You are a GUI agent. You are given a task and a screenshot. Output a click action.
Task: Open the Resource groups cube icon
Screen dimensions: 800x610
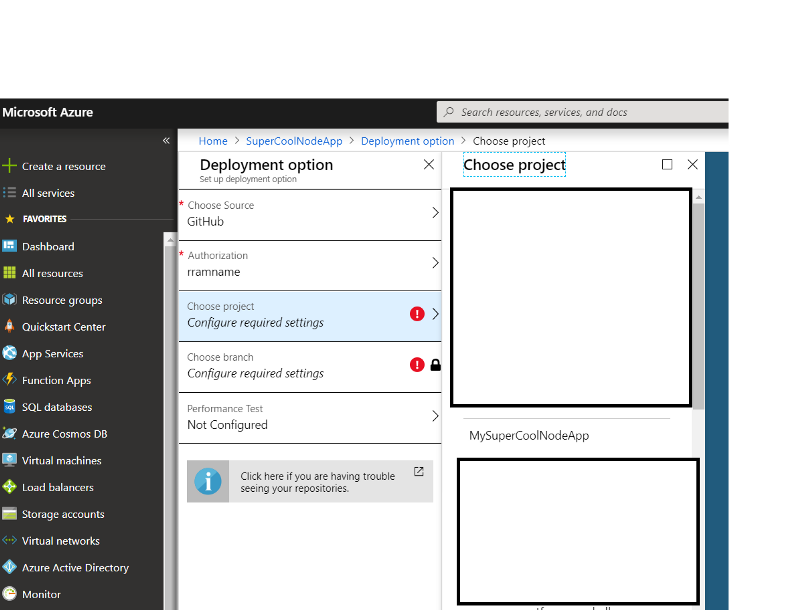[x=9, y=299]
